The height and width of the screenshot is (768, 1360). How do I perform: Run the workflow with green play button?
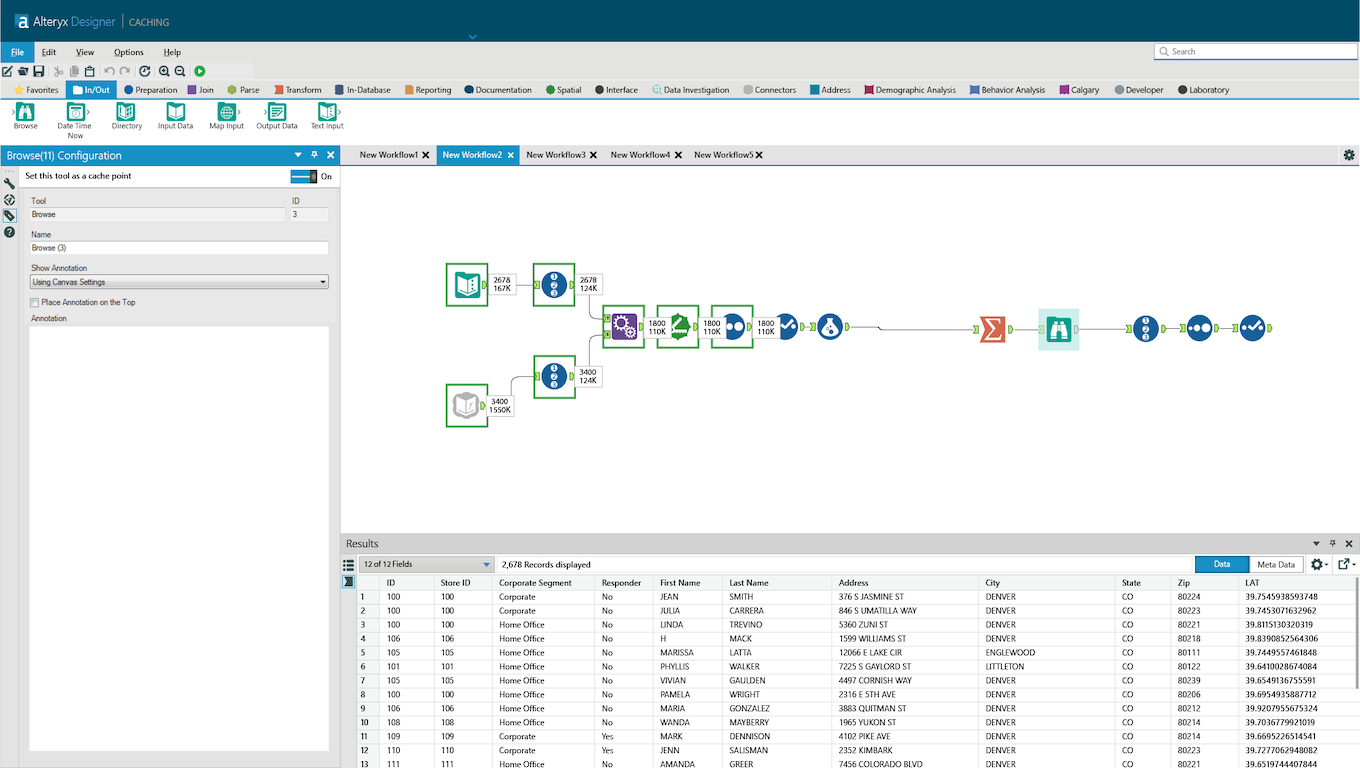200,71
